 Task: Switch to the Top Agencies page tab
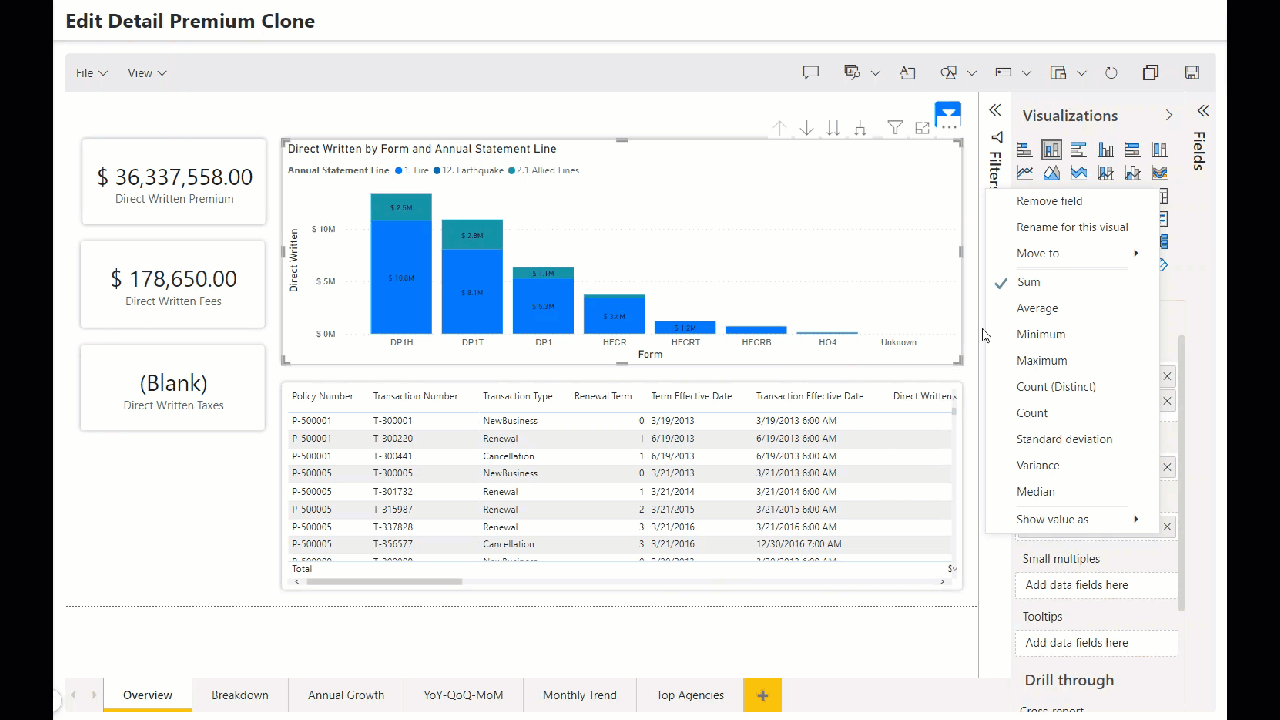point(690,695)
